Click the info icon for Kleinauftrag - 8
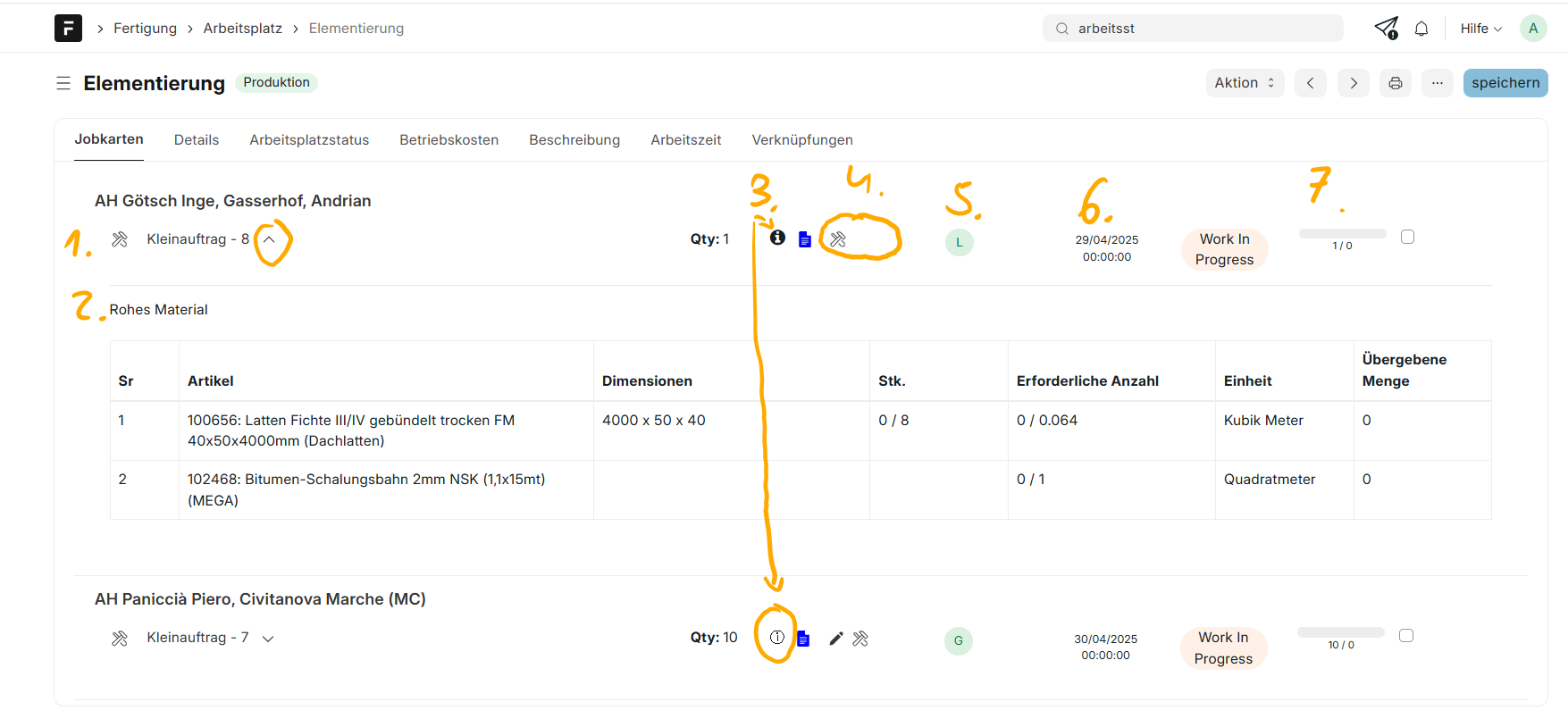Screen dimensions: 1568x727 click(x=777, y=238)
